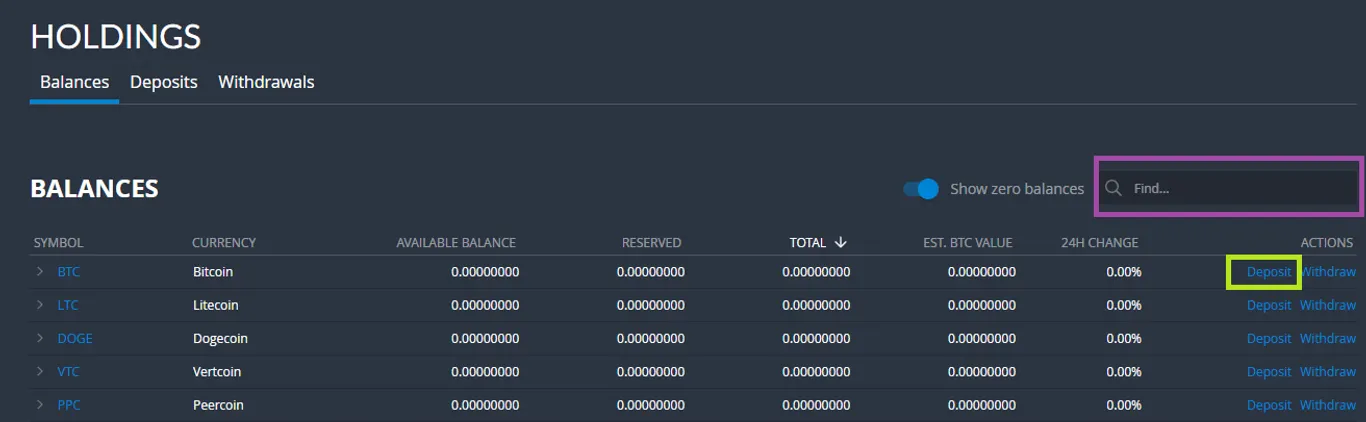Switch to the Withdrawals tab
The width and height of the screenshot is (1366, 422).
click(266, 82)
